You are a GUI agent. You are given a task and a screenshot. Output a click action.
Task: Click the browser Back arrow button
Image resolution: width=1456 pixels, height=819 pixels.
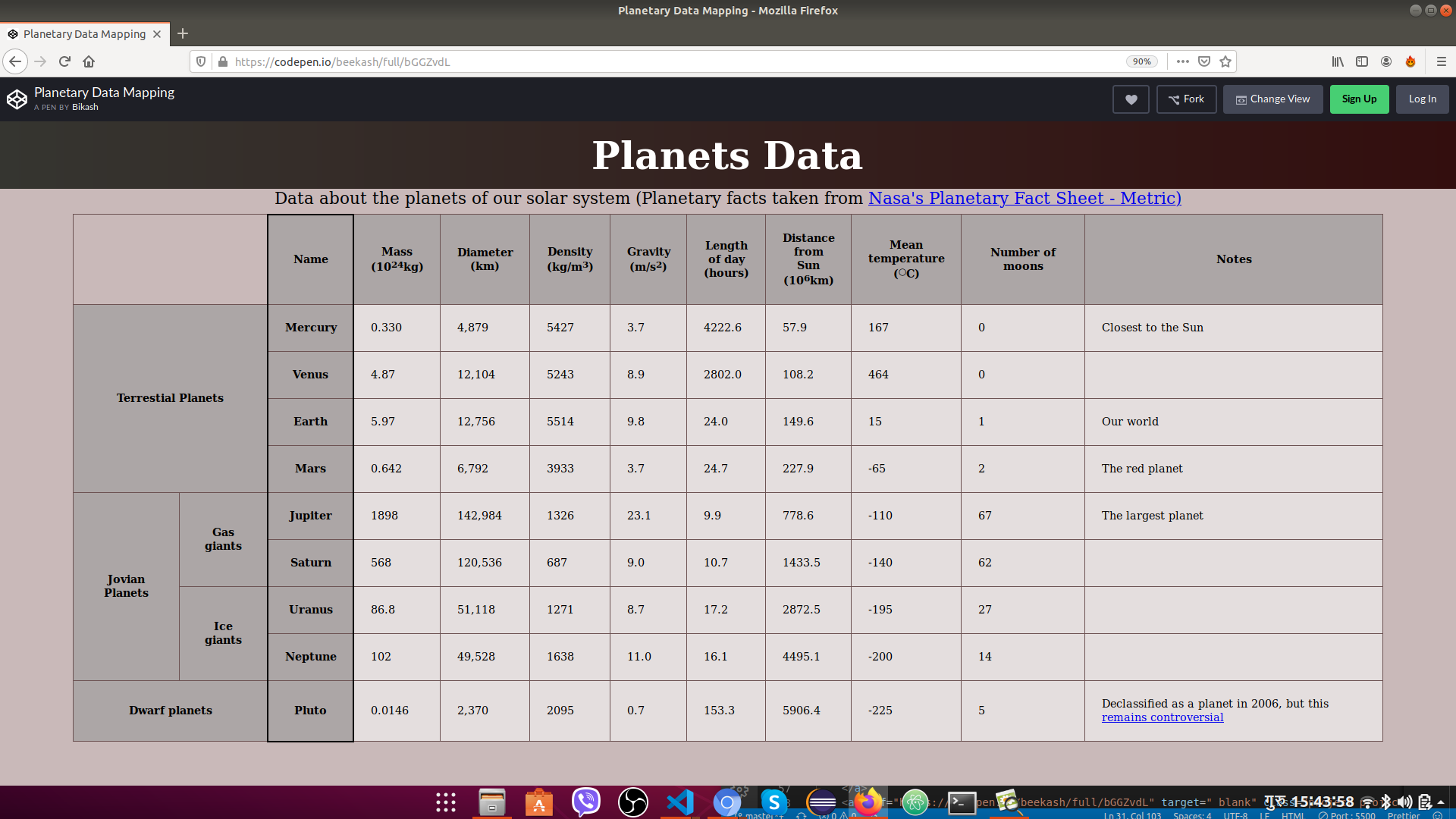click(15, 61)
